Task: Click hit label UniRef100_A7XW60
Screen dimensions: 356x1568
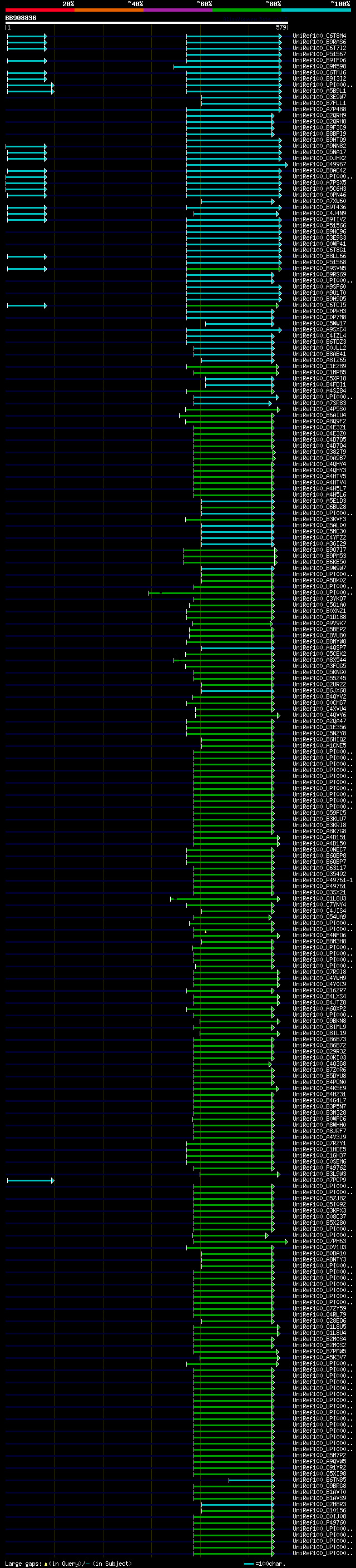Action: pos(319,201)
